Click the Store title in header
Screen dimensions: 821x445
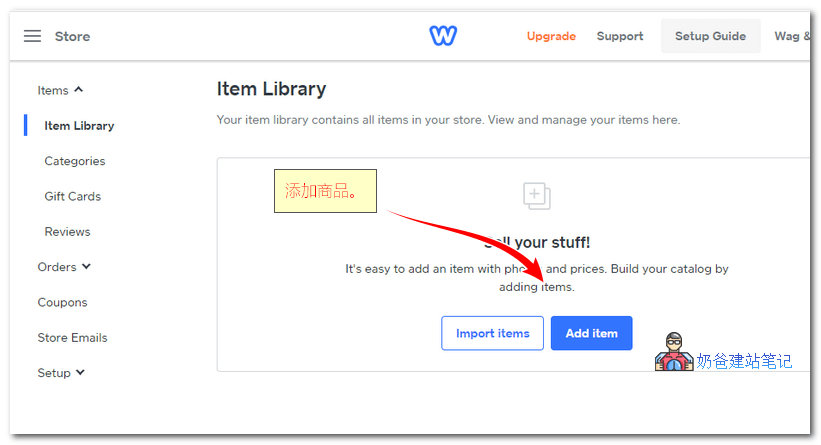[x=72, y=36]
